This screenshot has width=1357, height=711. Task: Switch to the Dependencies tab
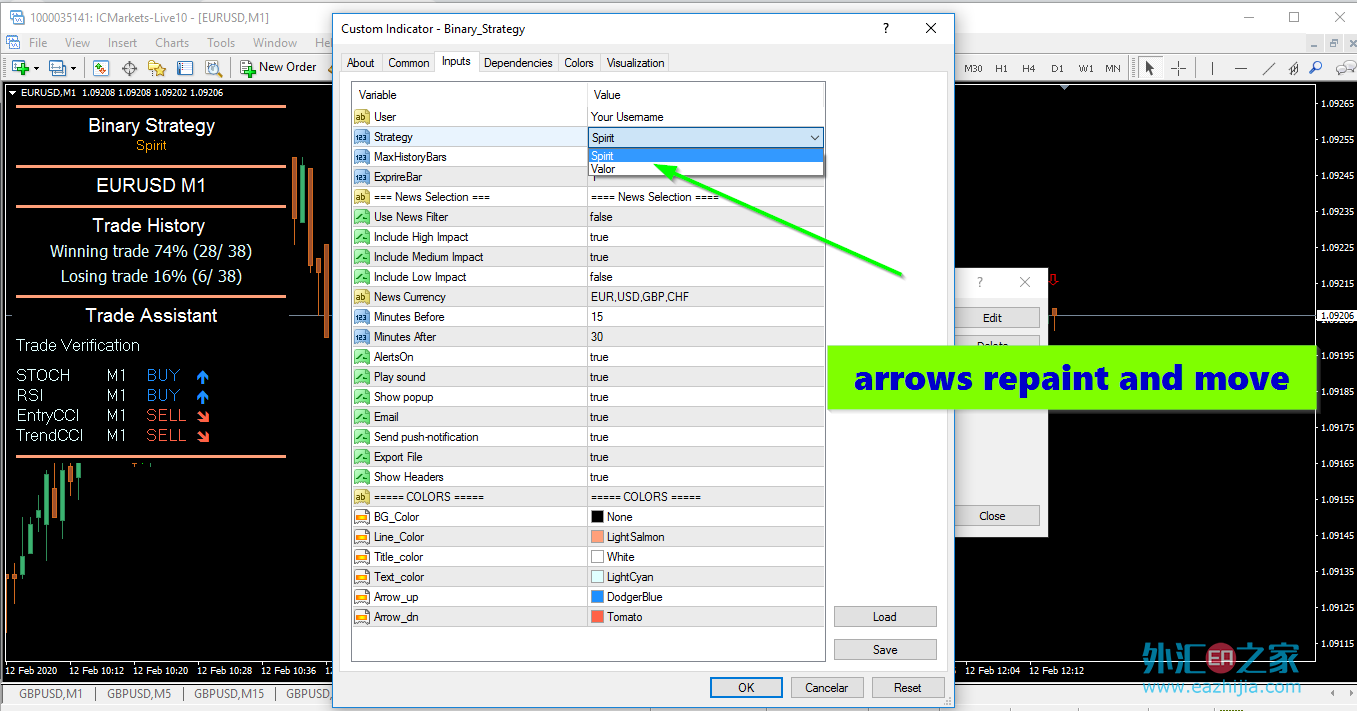point(518,63)
